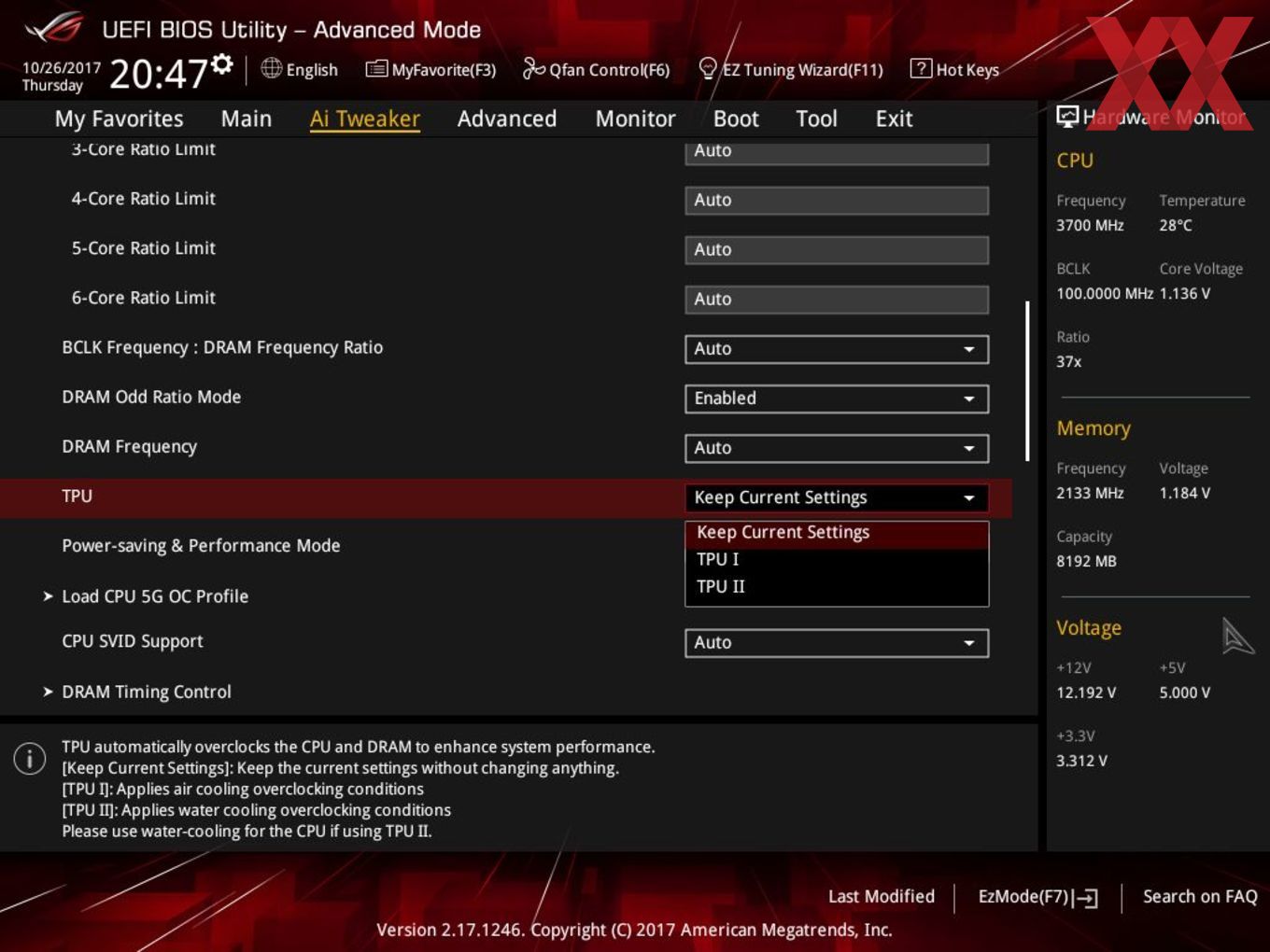Click memory capacity value 8192 MB
The width and height of the screenshot is (1270, 952).
point(1086,561)
